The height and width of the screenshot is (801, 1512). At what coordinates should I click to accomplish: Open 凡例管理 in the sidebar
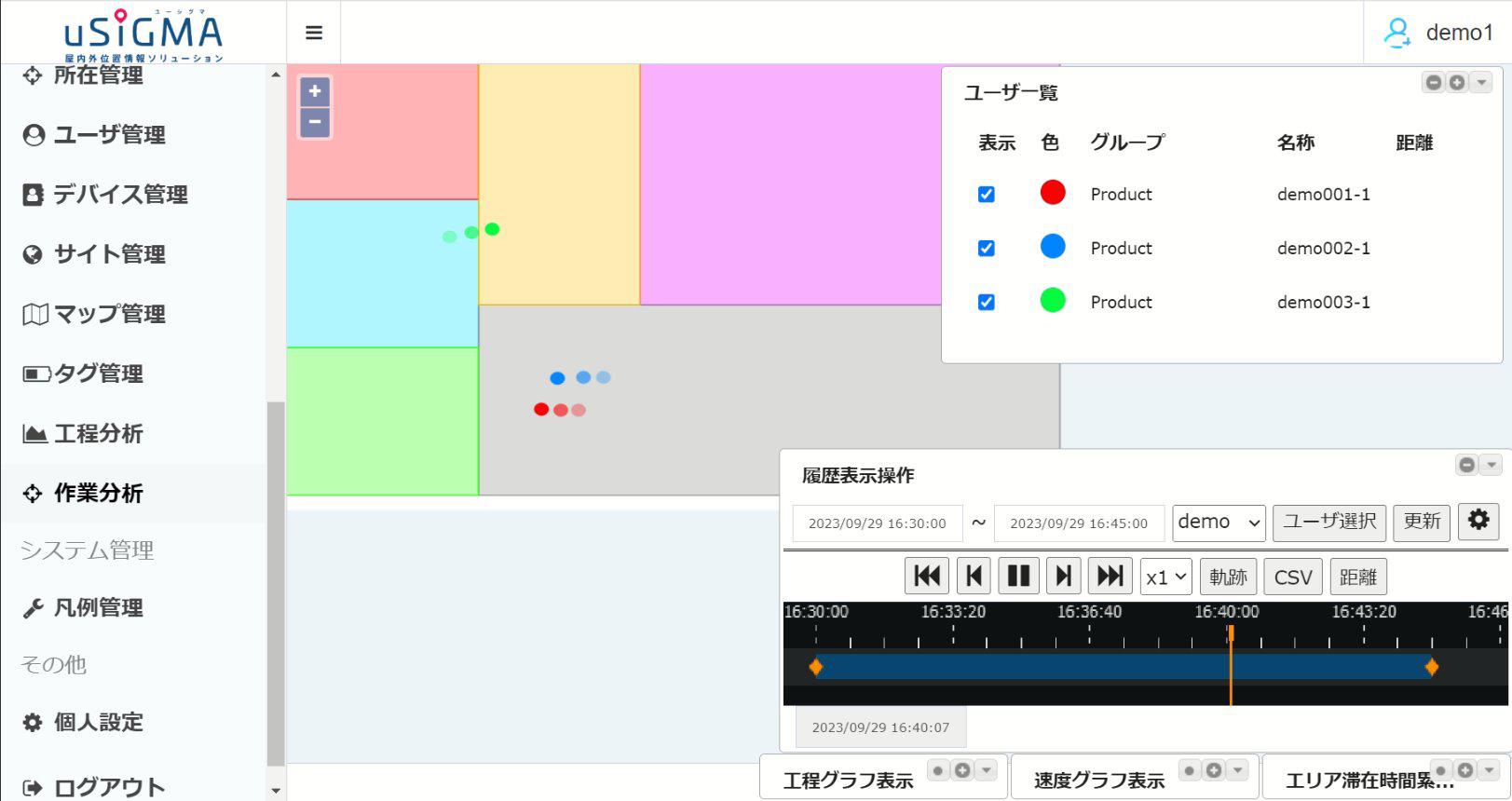(x=83, y=608)
